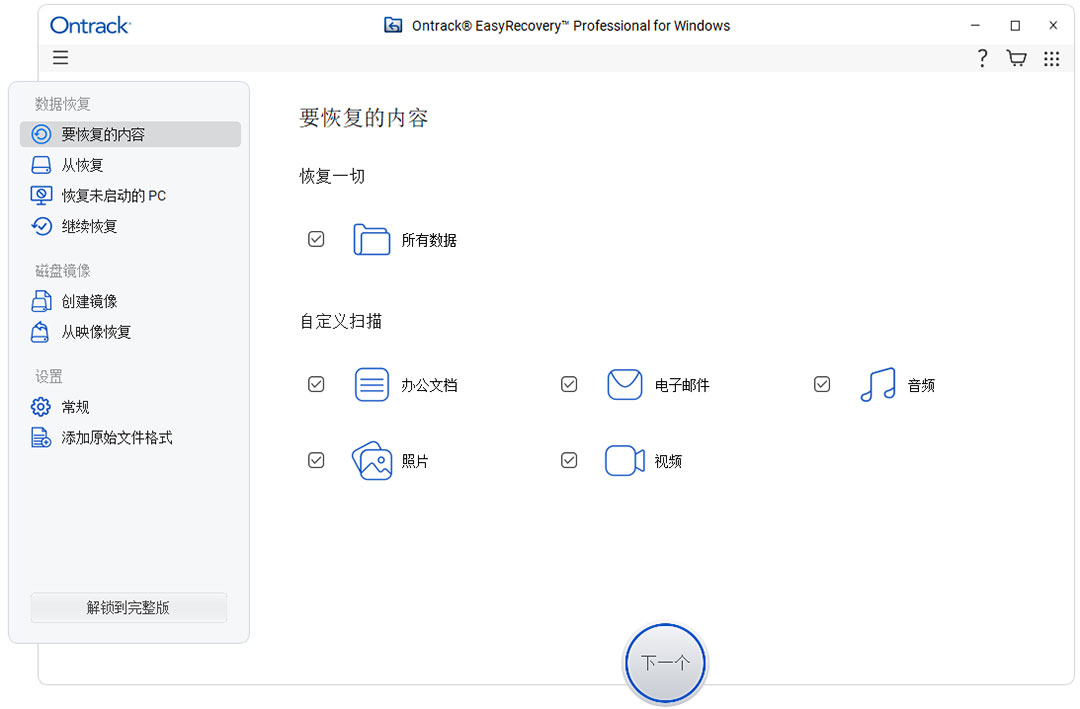The image size is (1080, 709).
Task: Open 常规 settings via gear icon
Action: pos(40,406)
